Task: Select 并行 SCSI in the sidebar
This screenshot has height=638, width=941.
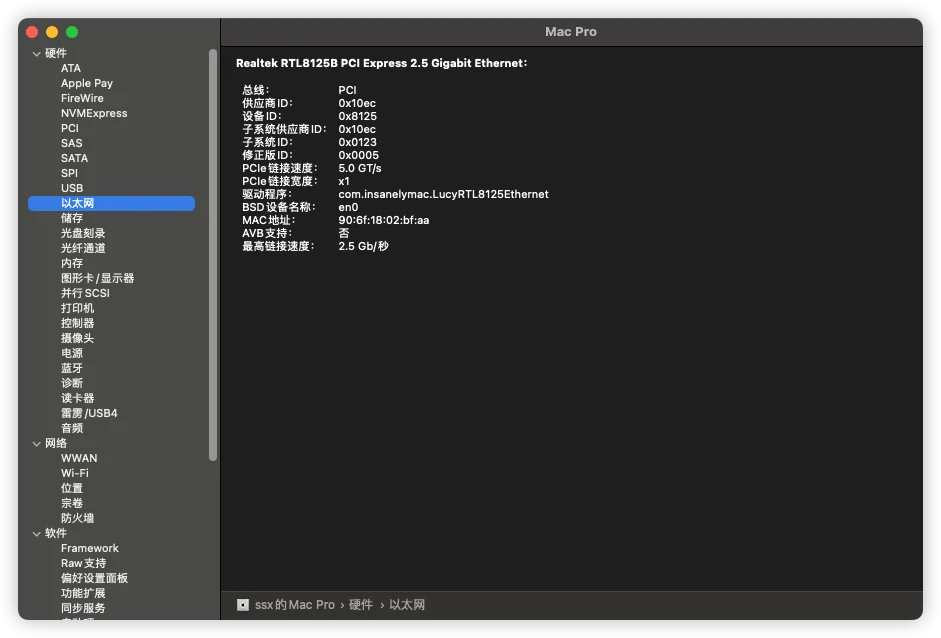Action: coord(85,293)
